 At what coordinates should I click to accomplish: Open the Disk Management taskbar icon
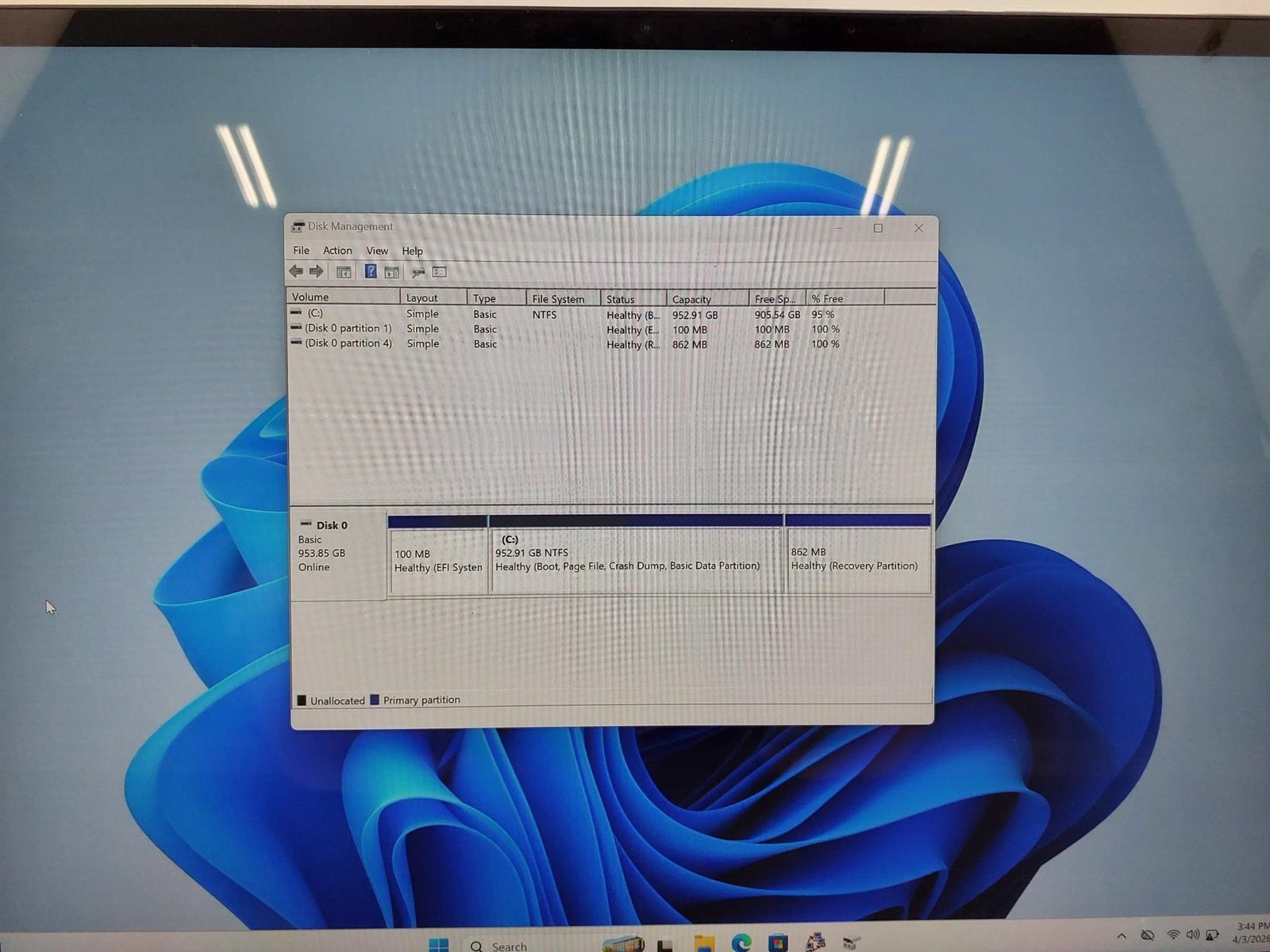pyautogui.click(x=852, y=942)
